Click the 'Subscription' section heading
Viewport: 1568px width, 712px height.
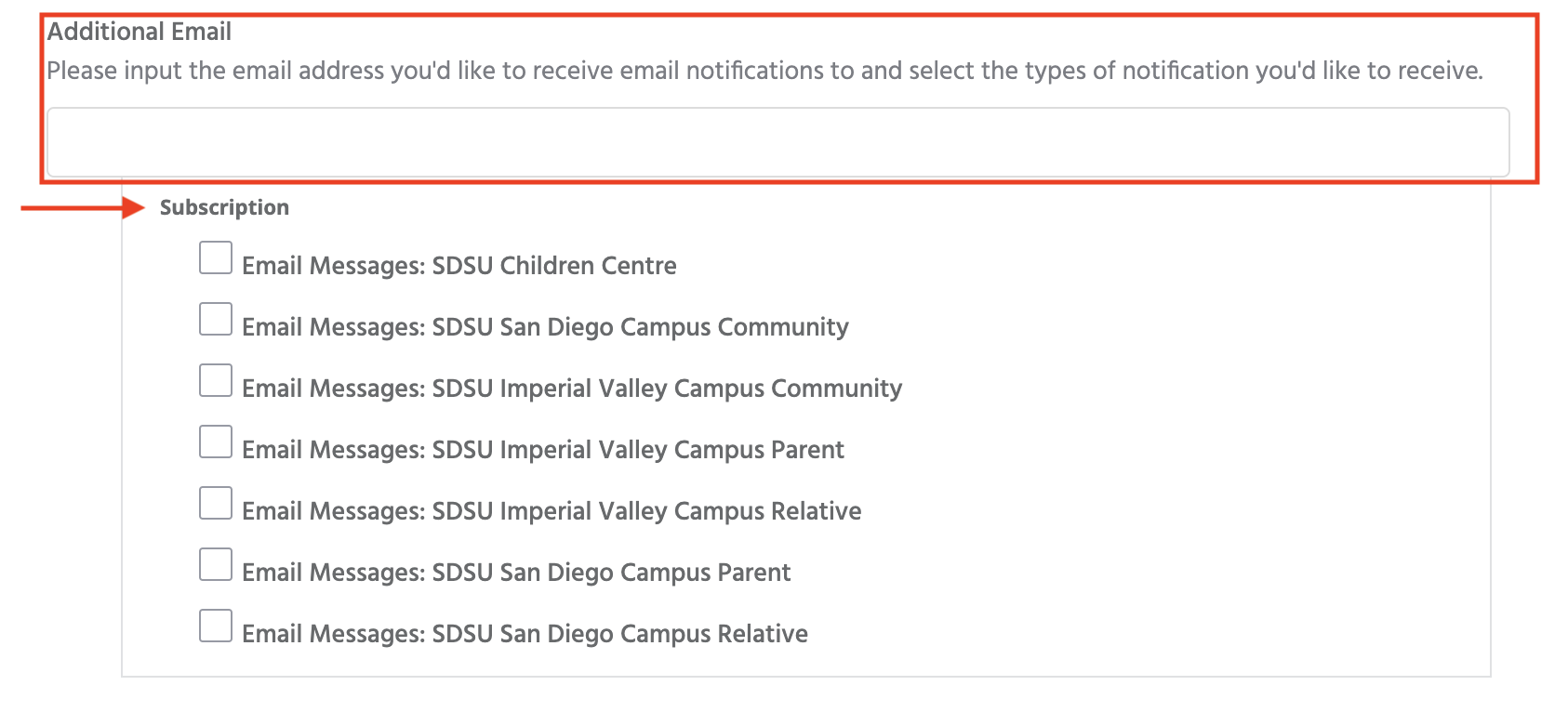224,208
